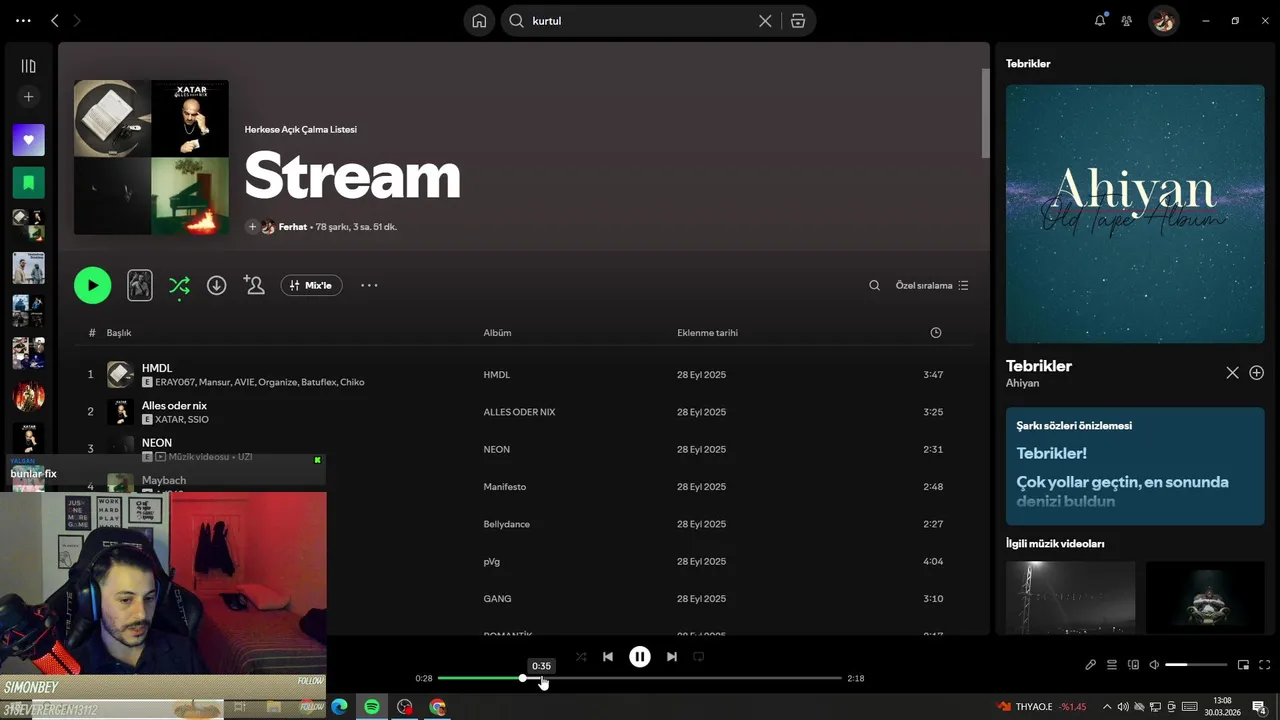Go back with the left arrow

(55, 20)
